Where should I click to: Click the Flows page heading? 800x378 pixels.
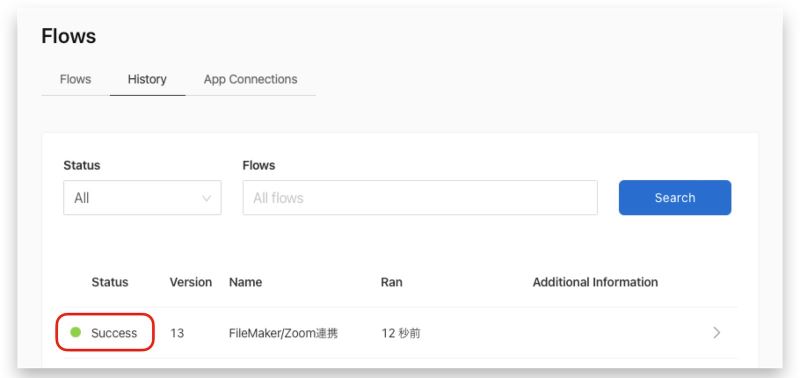68,36
